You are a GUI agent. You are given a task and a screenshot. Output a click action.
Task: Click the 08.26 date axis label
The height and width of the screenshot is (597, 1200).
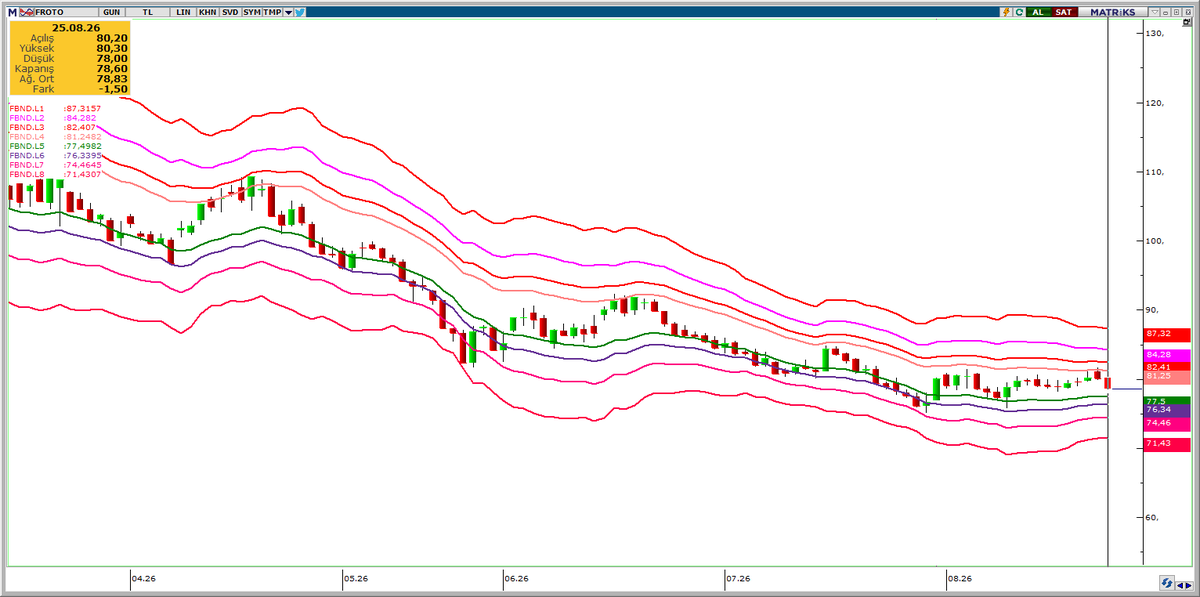coord(960,578)
